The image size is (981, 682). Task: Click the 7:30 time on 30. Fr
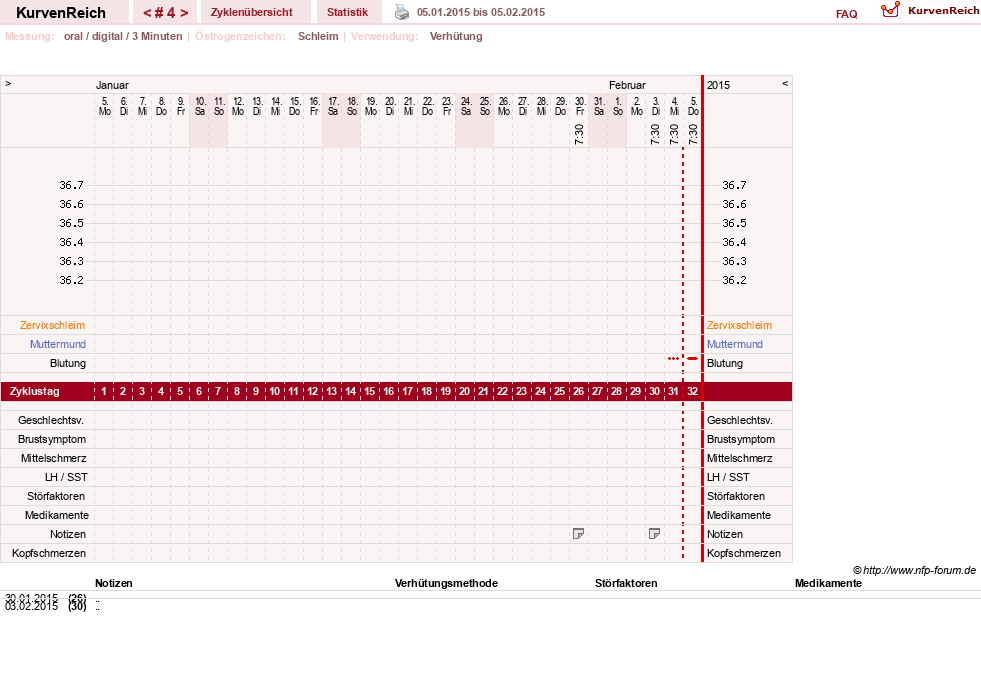(579, 134)
